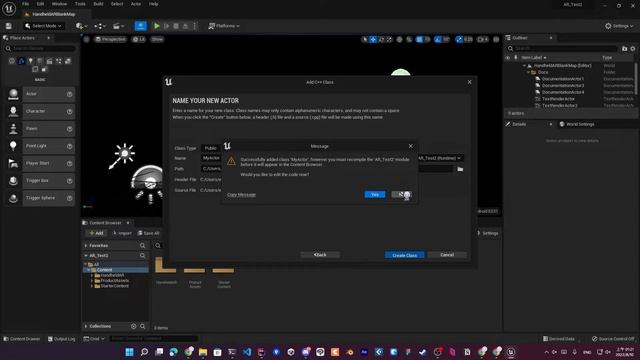Viewport: 640px width, 360px height.
Task: Click the save level icon in toolbar
Action: coord(9,26)
